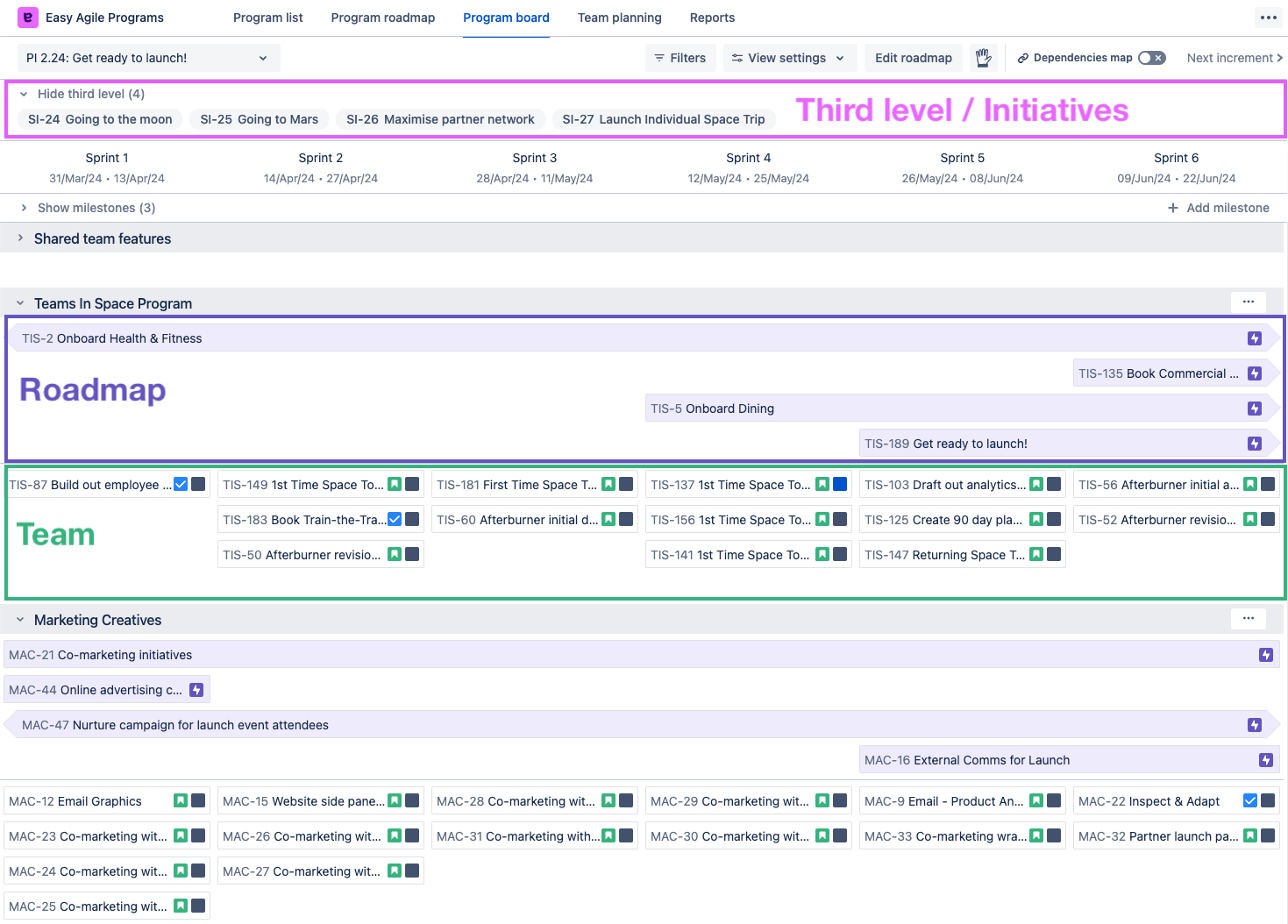Click the green story icon on TIS-50 Afterburner revision
Image resolution: width=1288 pixels, height=924 pixels.
tap(395, 554)
